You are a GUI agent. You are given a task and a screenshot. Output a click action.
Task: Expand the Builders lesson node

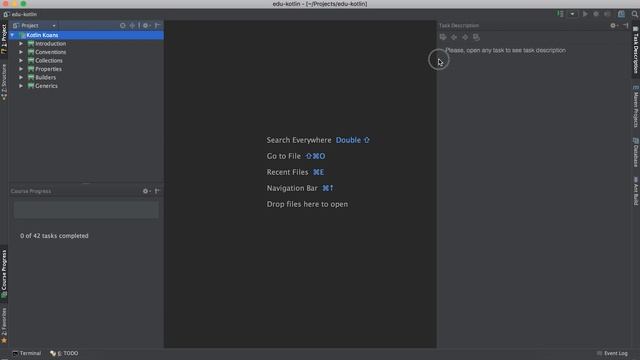pyautogui.click(x=21, y=77)
